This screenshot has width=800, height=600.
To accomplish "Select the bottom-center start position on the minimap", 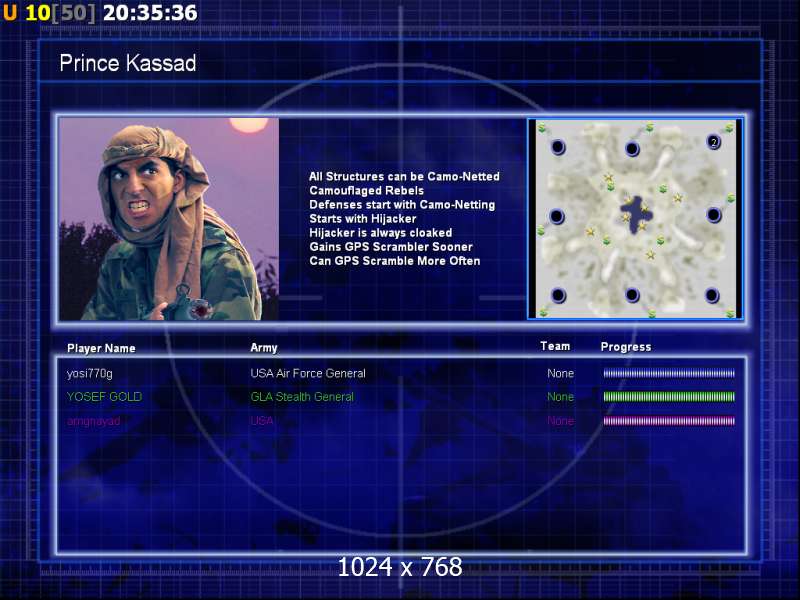I will click(x=632, y=294).
